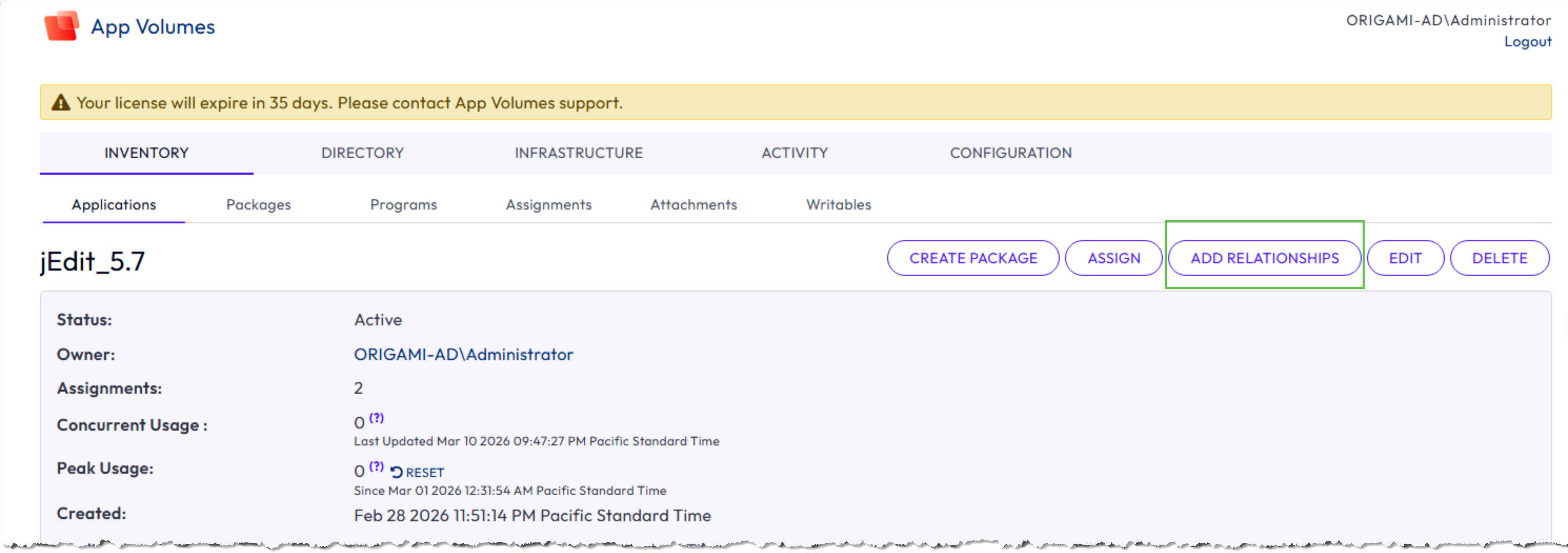Select the Applications sub-tab
The height and width of the screenshot is (553, 1568).
(114, 205)
